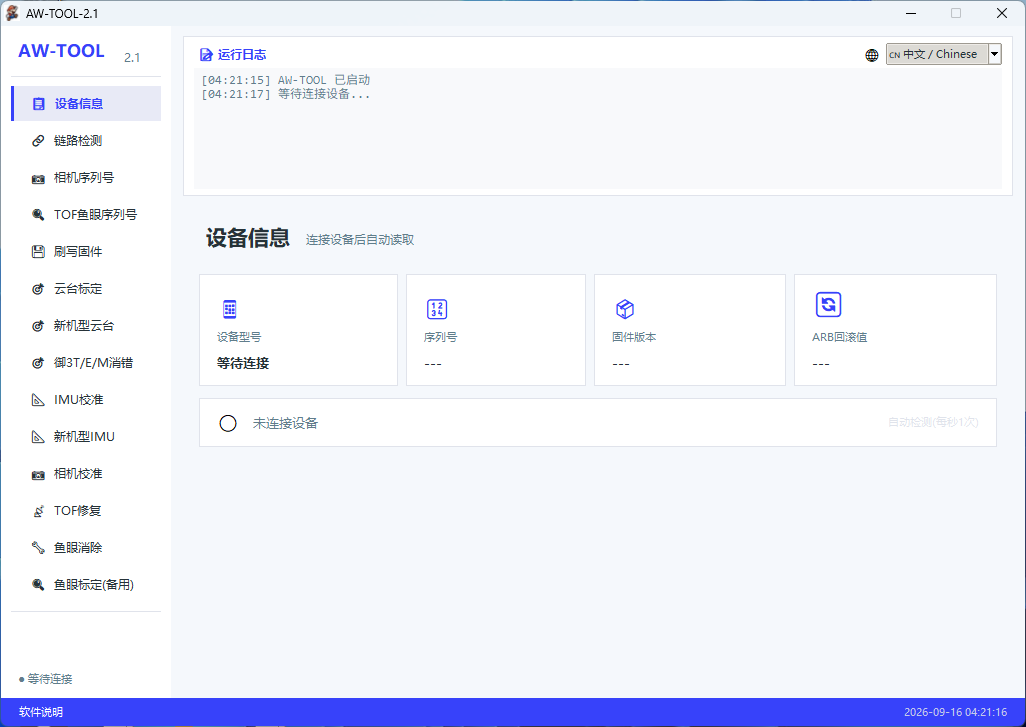Click 自动检测(每秒1次) label
Viewport: 1026px width, 727px height.
[x=933, y=422]
